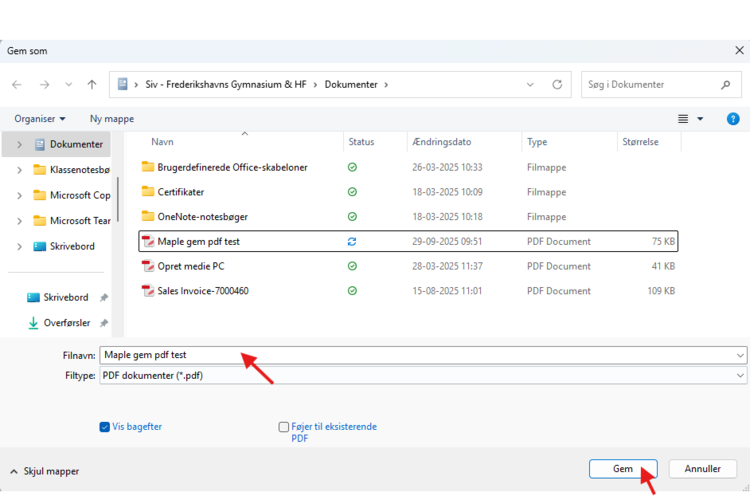The width and height of the screenshot is (750, 496).
Task: Expand the Klassenotesbøger tree node
Action: coord(19,170)
